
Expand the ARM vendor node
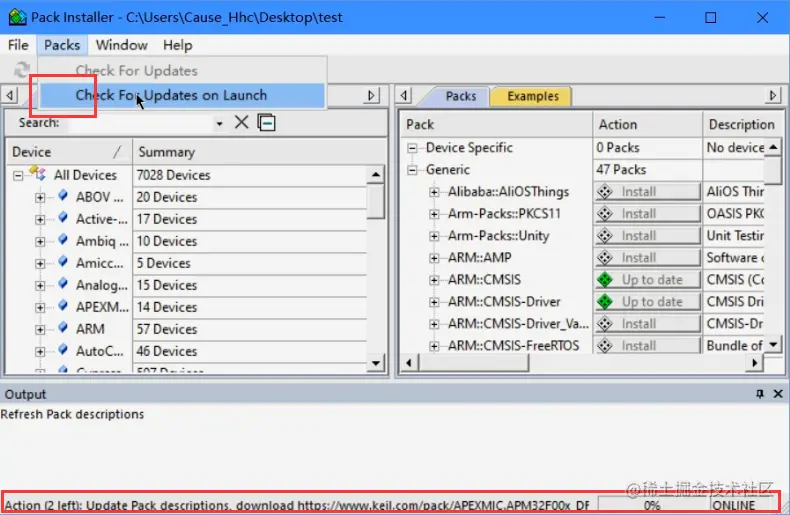40,330
